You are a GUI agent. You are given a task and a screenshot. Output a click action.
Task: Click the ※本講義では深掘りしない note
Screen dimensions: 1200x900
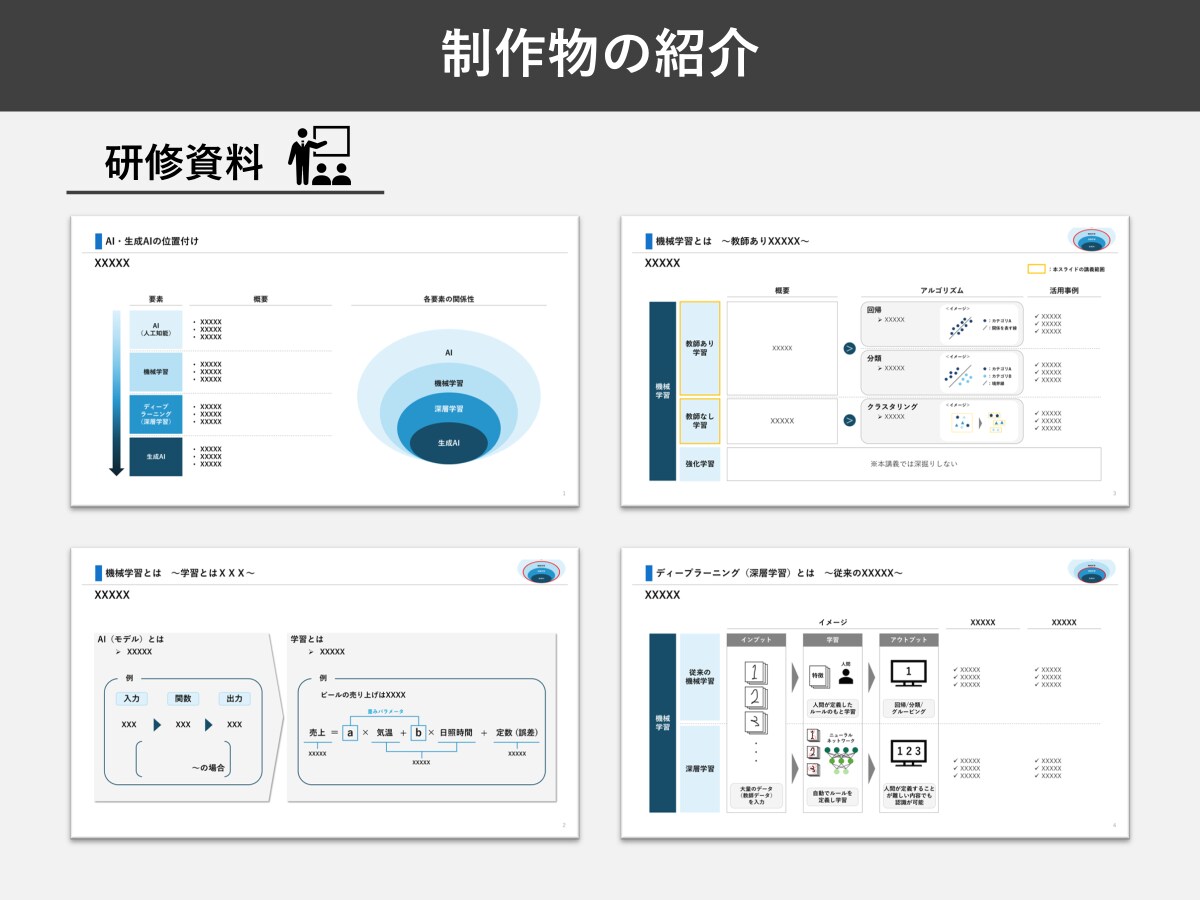tap(914, 464)
